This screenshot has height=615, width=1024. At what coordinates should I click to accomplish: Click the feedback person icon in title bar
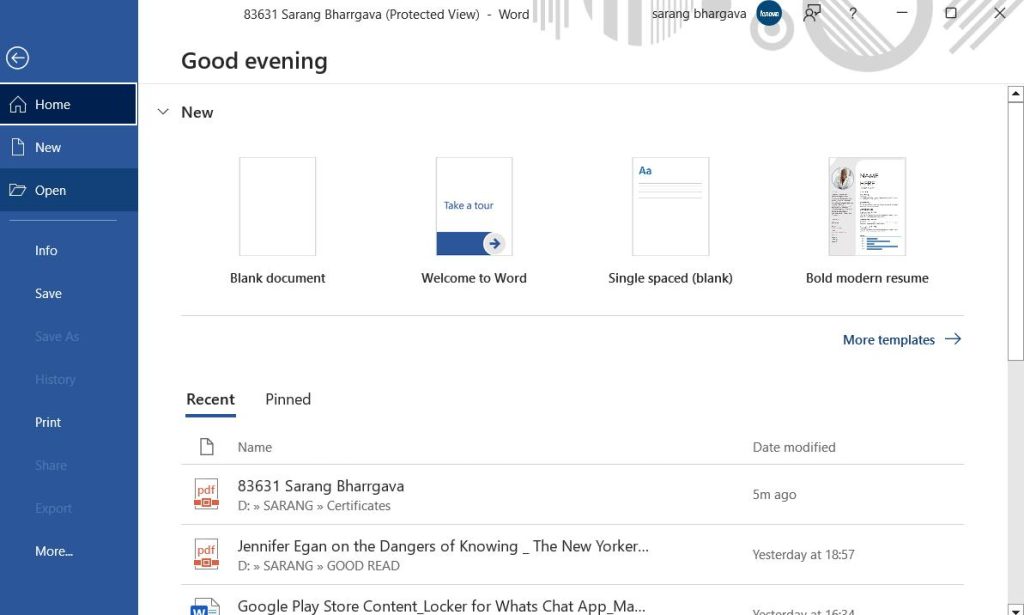(x=812, y=14)
